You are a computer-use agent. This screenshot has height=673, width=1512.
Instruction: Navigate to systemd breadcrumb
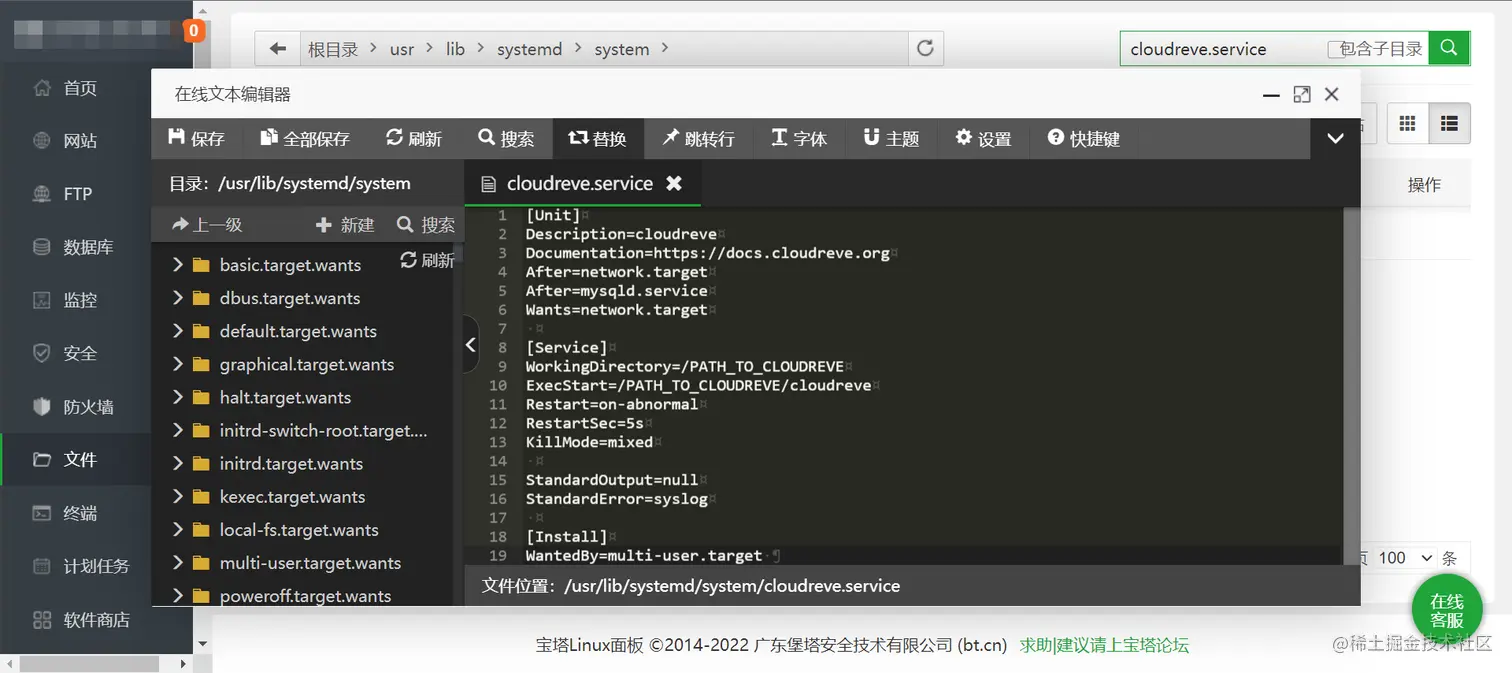pos(529,49)
